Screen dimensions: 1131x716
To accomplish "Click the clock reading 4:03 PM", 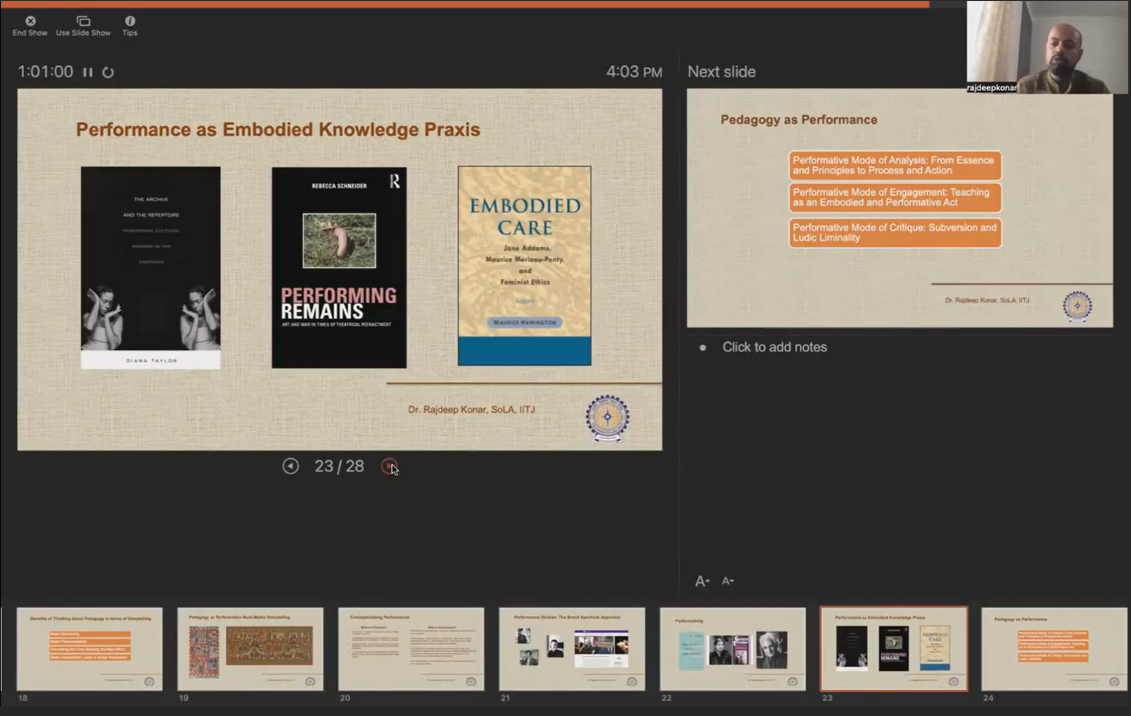I will [x=634, y=71].
